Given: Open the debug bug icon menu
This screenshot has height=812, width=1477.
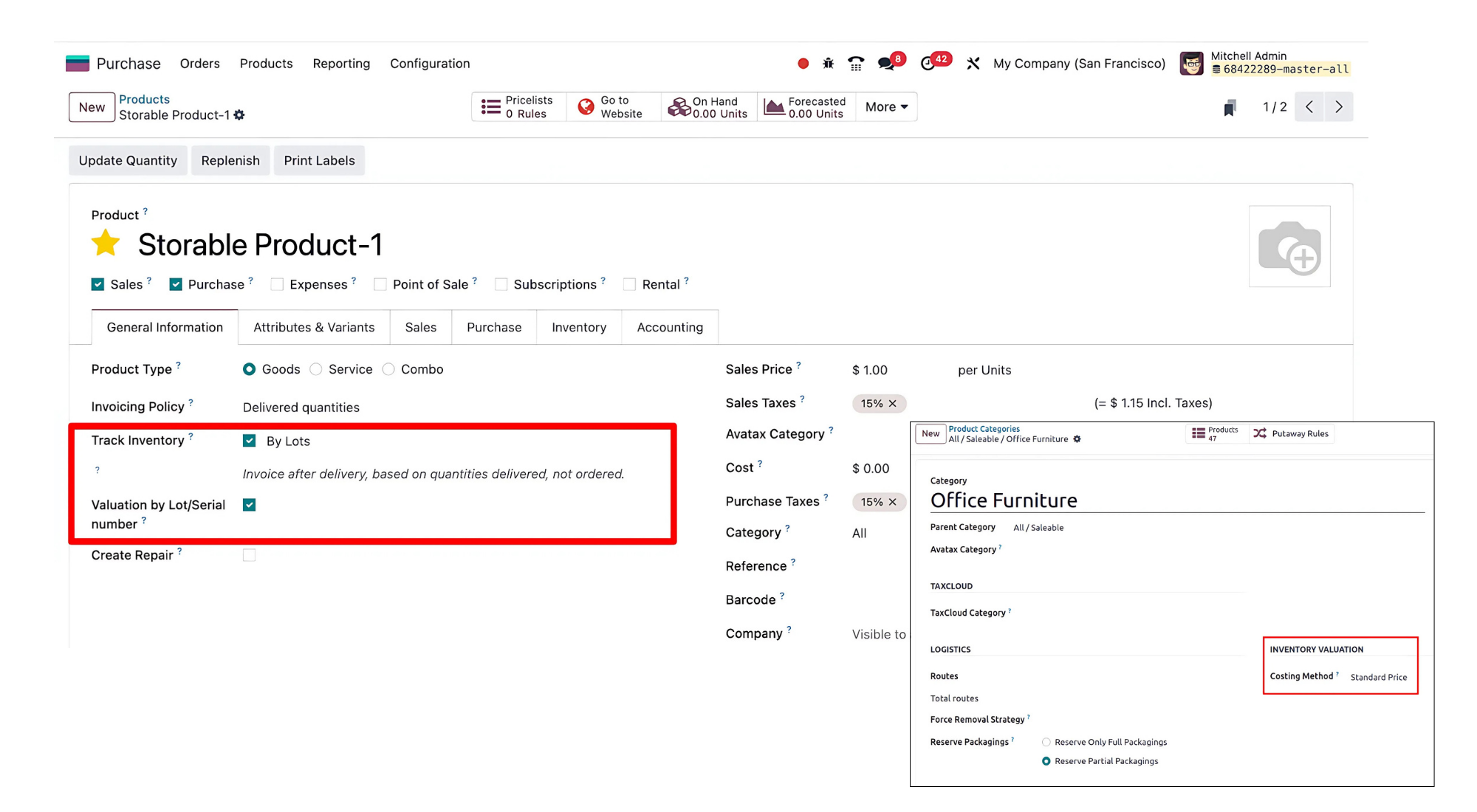Looking at the screenshot, I should pos(828,63).
